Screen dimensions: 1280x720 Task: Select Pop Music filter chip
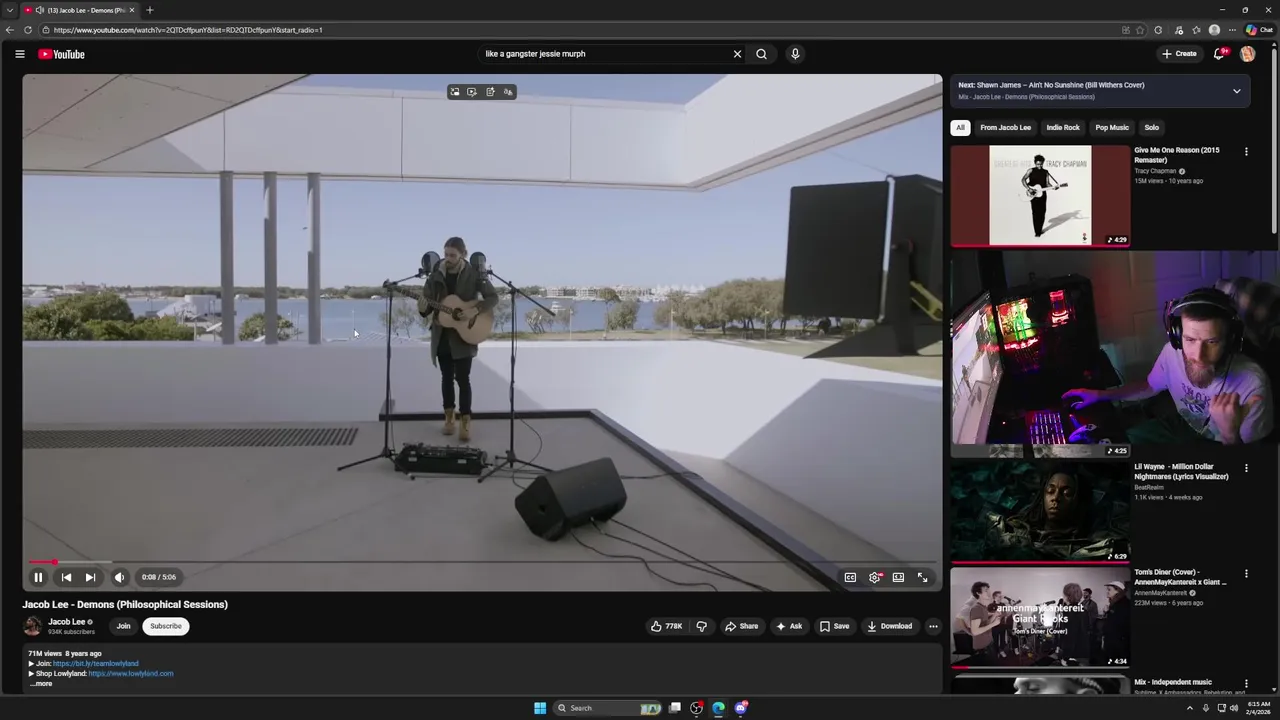tap(1112, 128)
